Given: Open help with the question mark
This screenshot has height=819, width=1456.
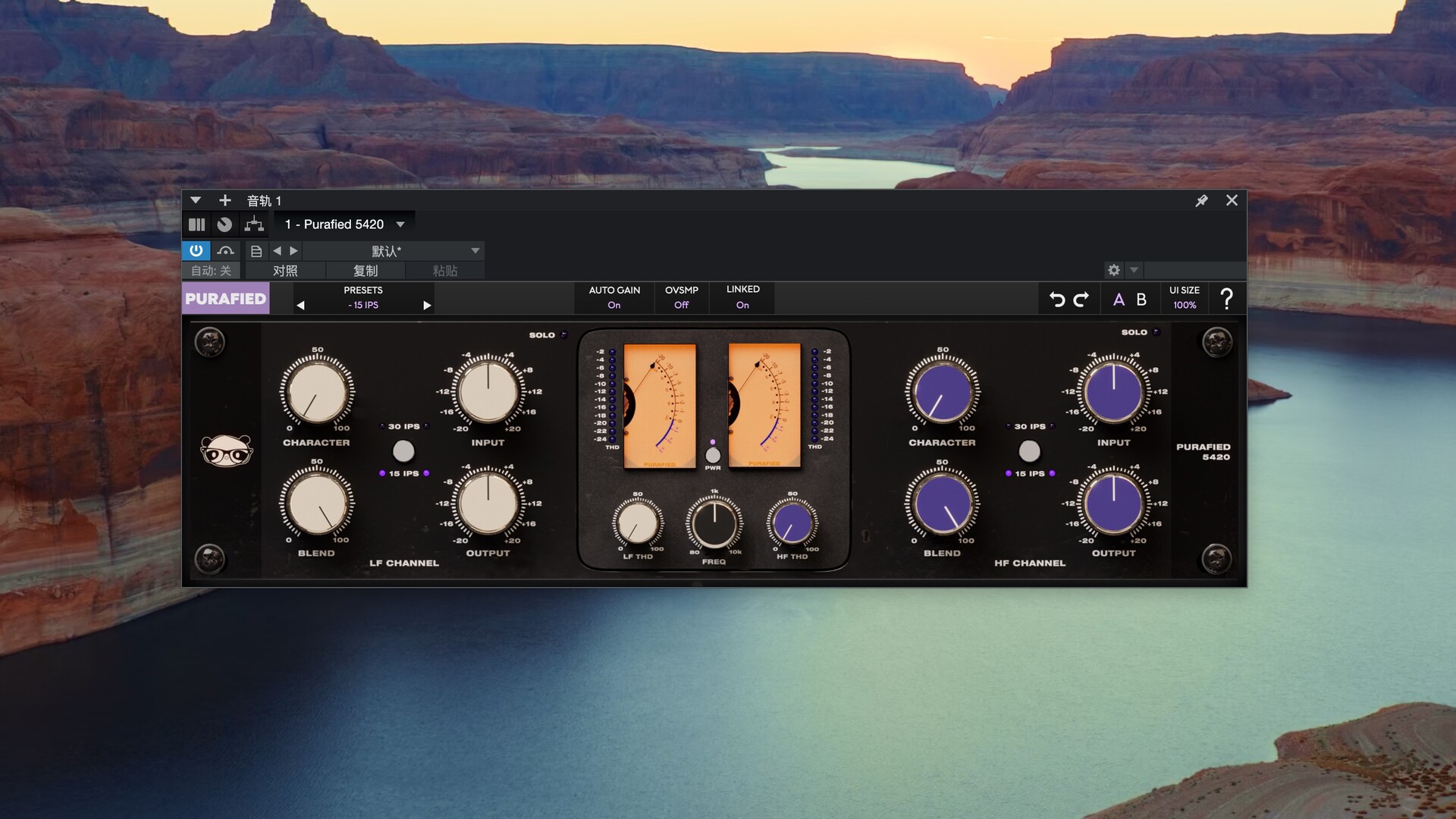Looking at the screenshot, I should coord(1226,300).
